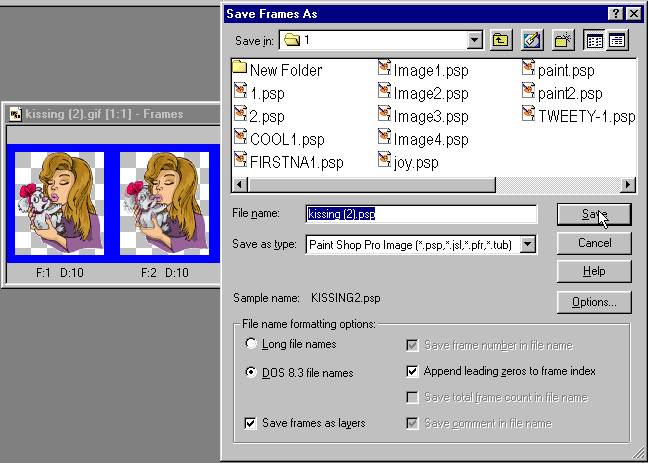Click the Image1.psp file name
Viewport: 648px width, 463px height.
pos(431,71)
